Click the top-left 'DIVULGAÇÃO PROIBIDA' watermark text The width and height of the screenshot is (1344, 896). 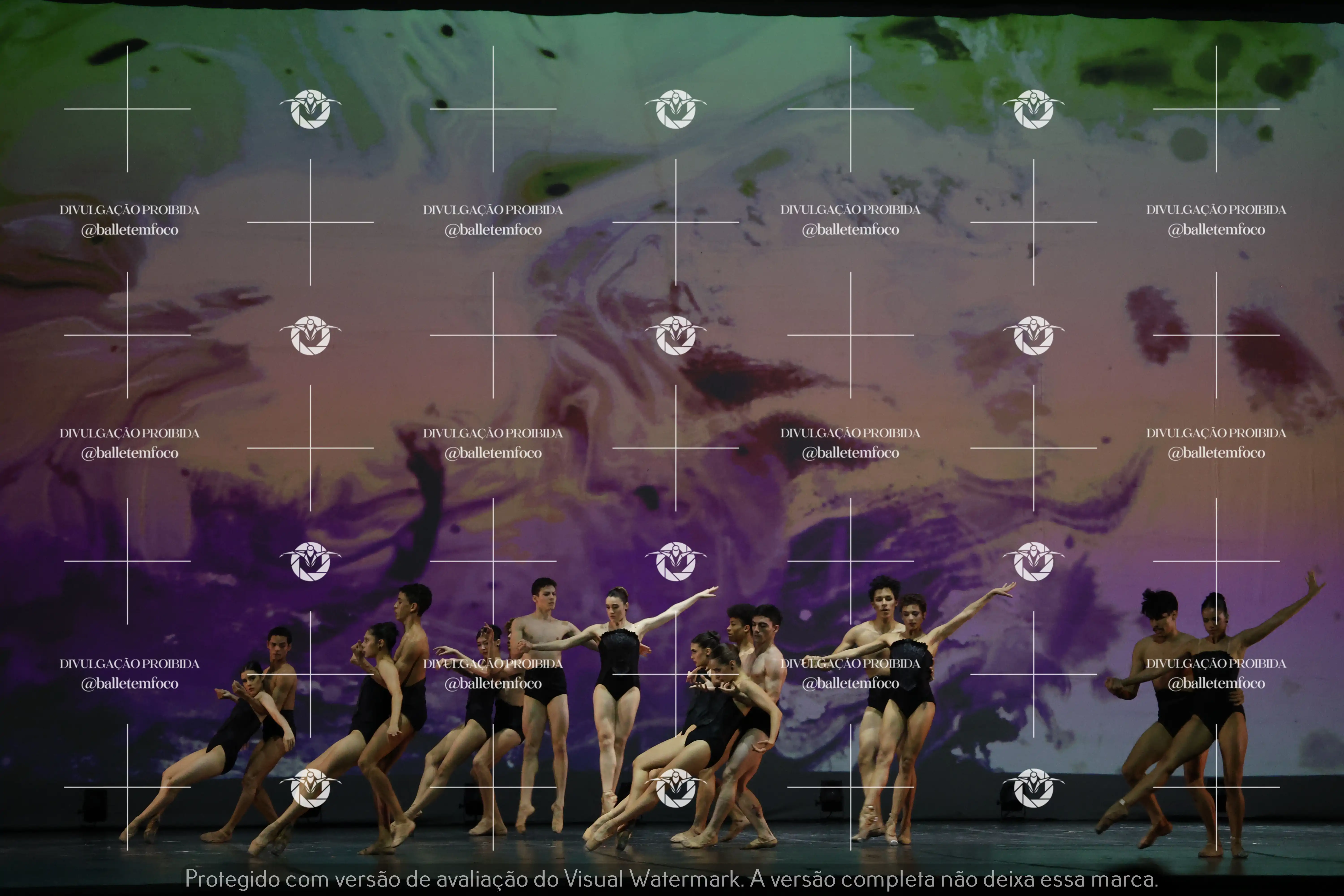(x=129, y=210)
